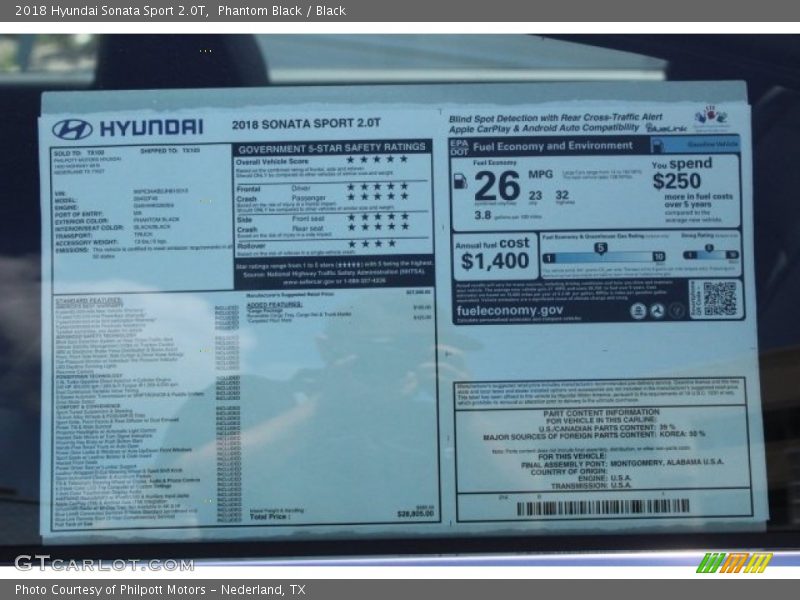Click the "PART CONTENT INFORMATION" heading

point(602,413)
